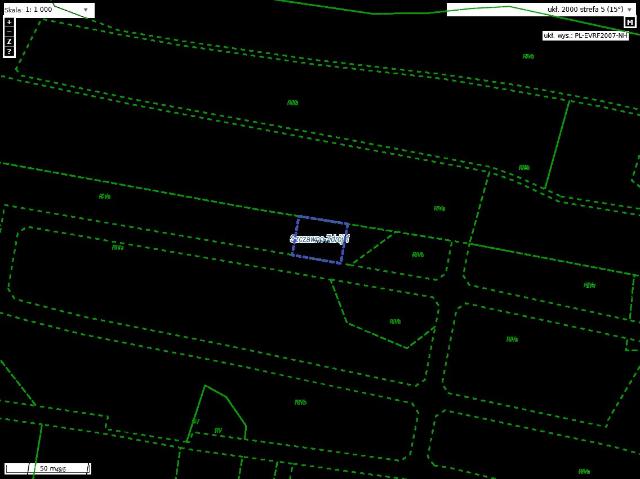640x479 pixels.
Task: Select the blue highlighted parcel outline
Action: click(x=320, y=240)
